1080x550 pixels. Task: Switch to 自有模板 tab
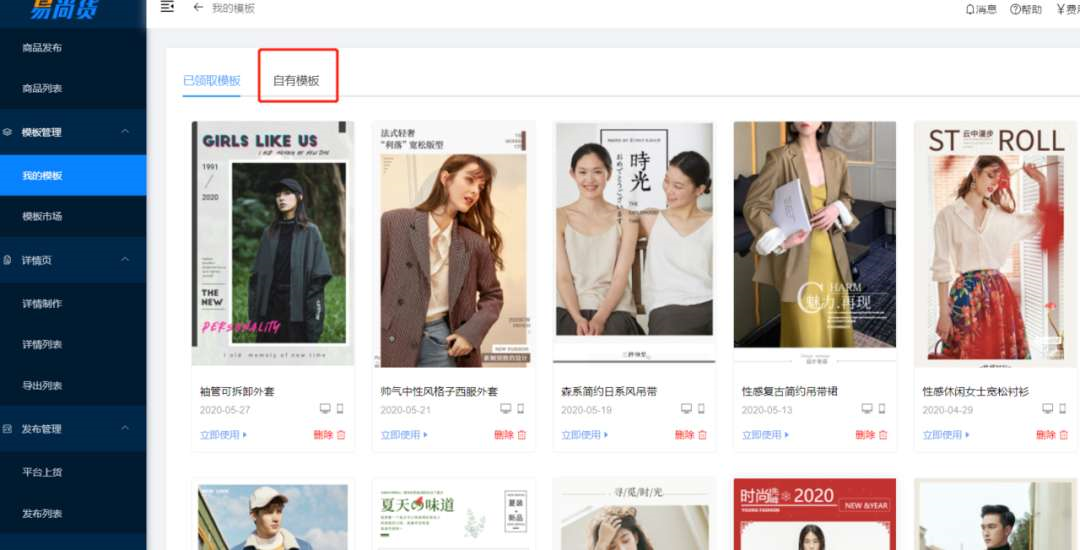click(x=296, y=81)
